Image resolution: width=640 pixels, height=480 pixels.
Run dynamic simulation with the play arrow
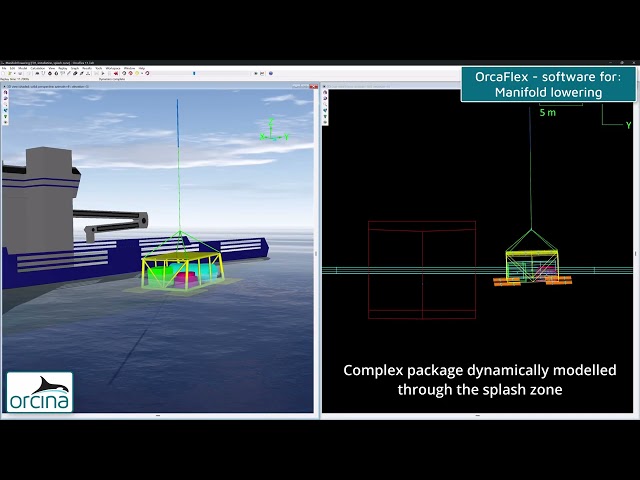pyautogui.click(x=103, y=73)
